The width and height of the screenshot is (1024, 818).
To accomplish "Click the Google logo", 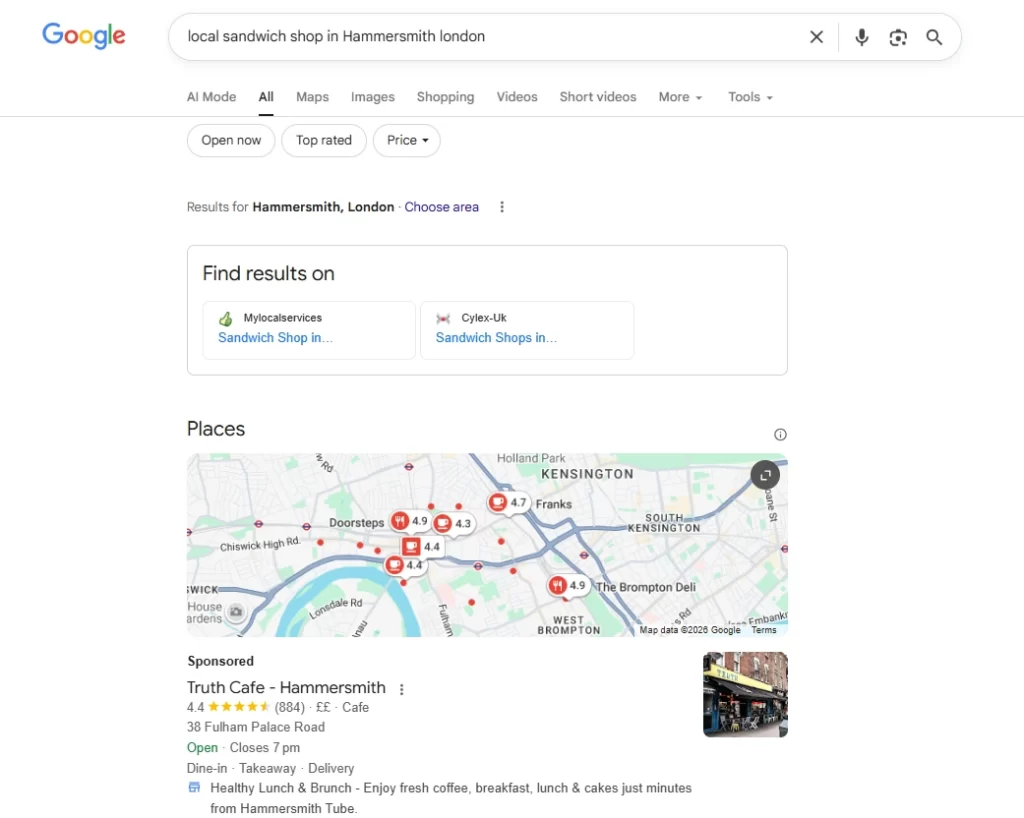I will click(84, 36).
